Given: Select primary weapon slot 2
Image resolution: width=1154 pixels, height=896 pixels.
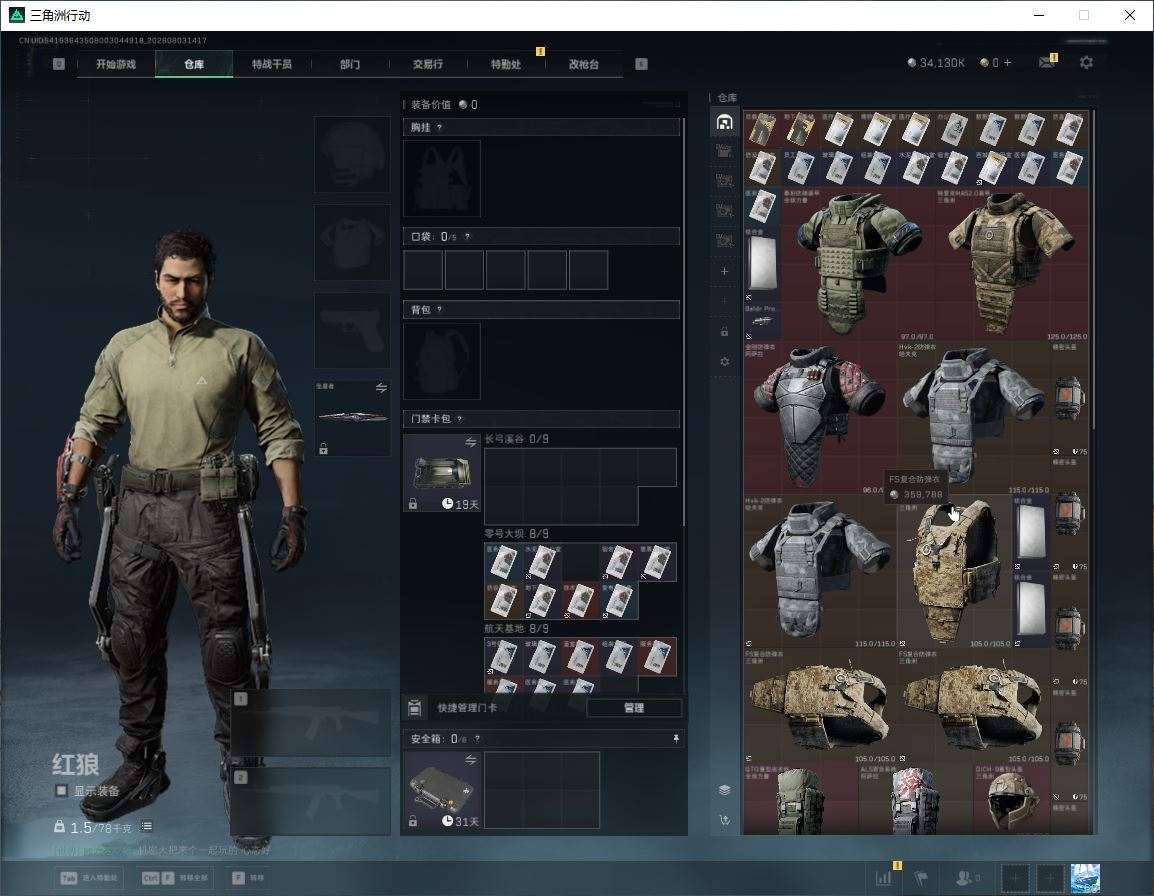Looking at the screenshot, I should (x=311, y=801).
